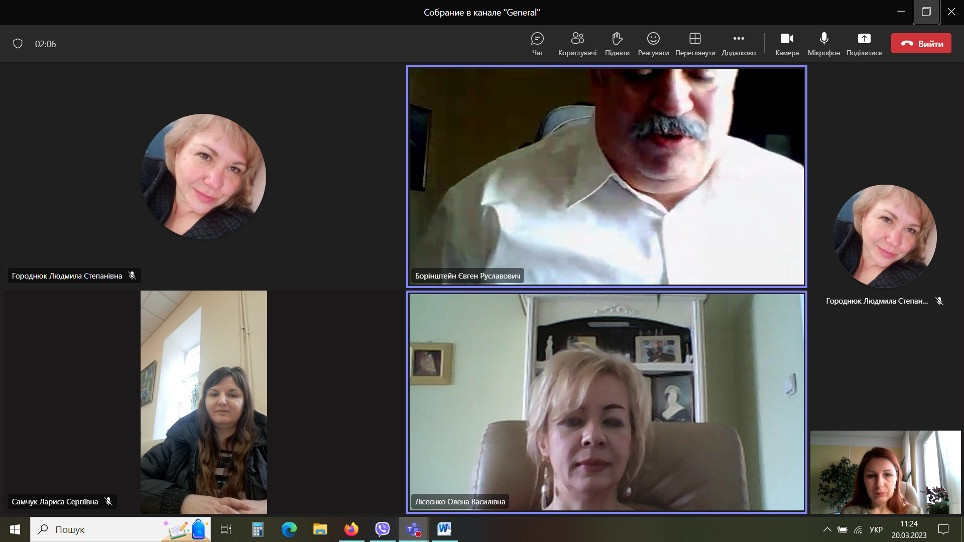Viewport: 964px width, 542px height.
Task: Open the reactions picker
Action: (653, 42)
